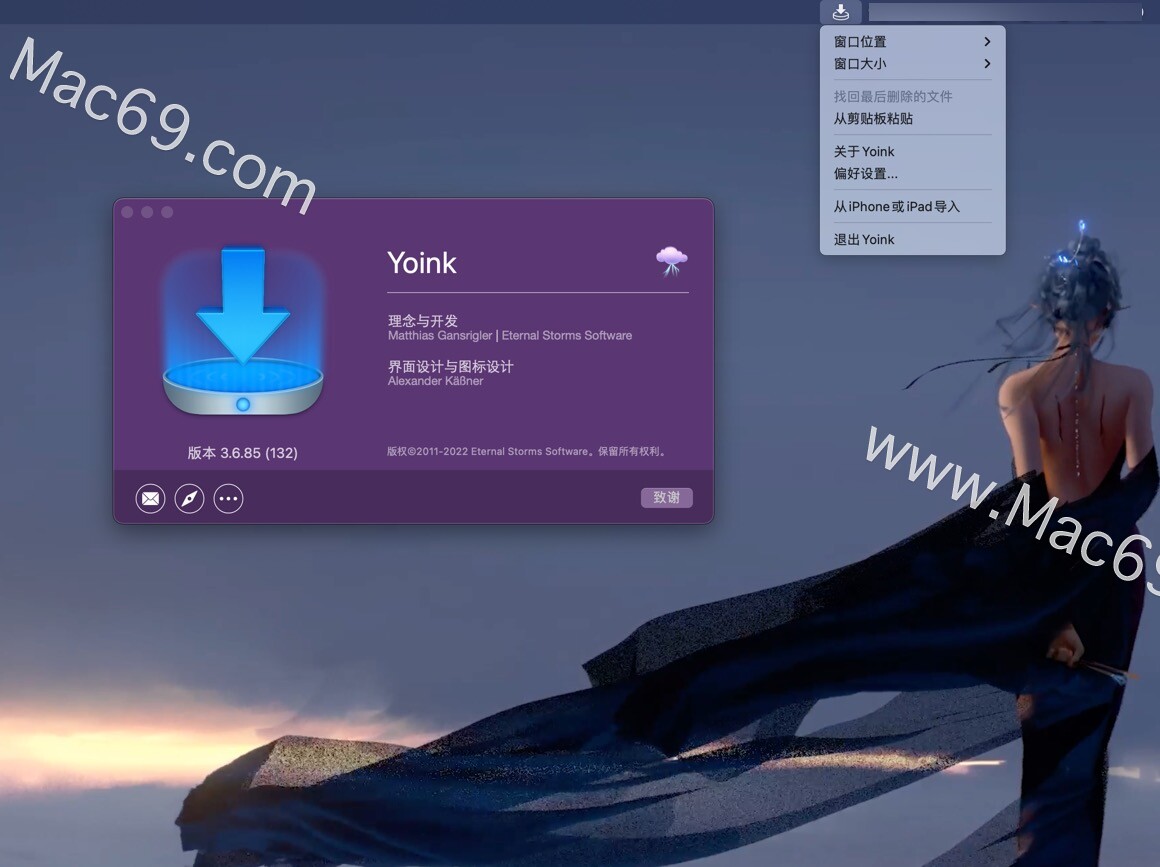Screen dimensions: 1160x867
Task: Open the email feedback envelope icon
Action: [x=150, y=498]
